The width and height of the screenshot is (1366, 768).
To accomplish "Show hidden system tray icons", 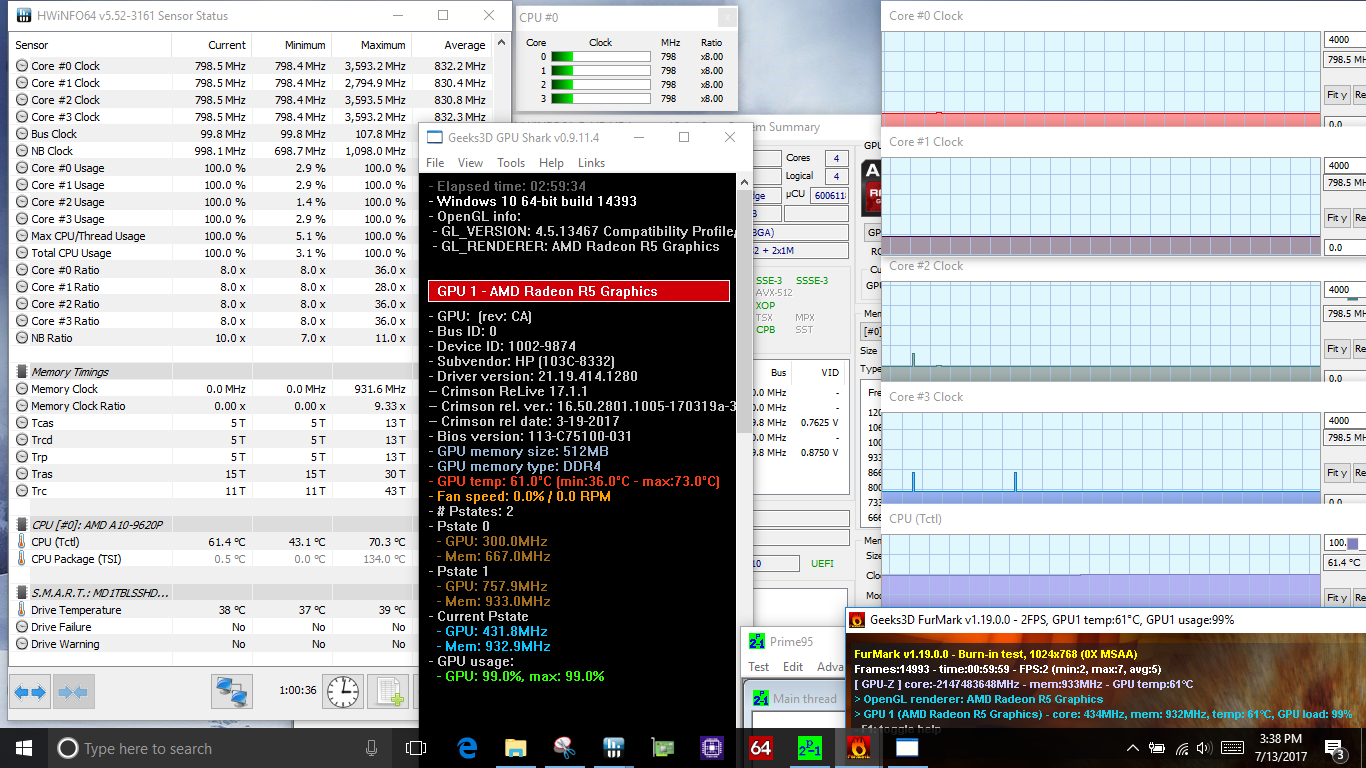I will click(x=1133, y=748).
